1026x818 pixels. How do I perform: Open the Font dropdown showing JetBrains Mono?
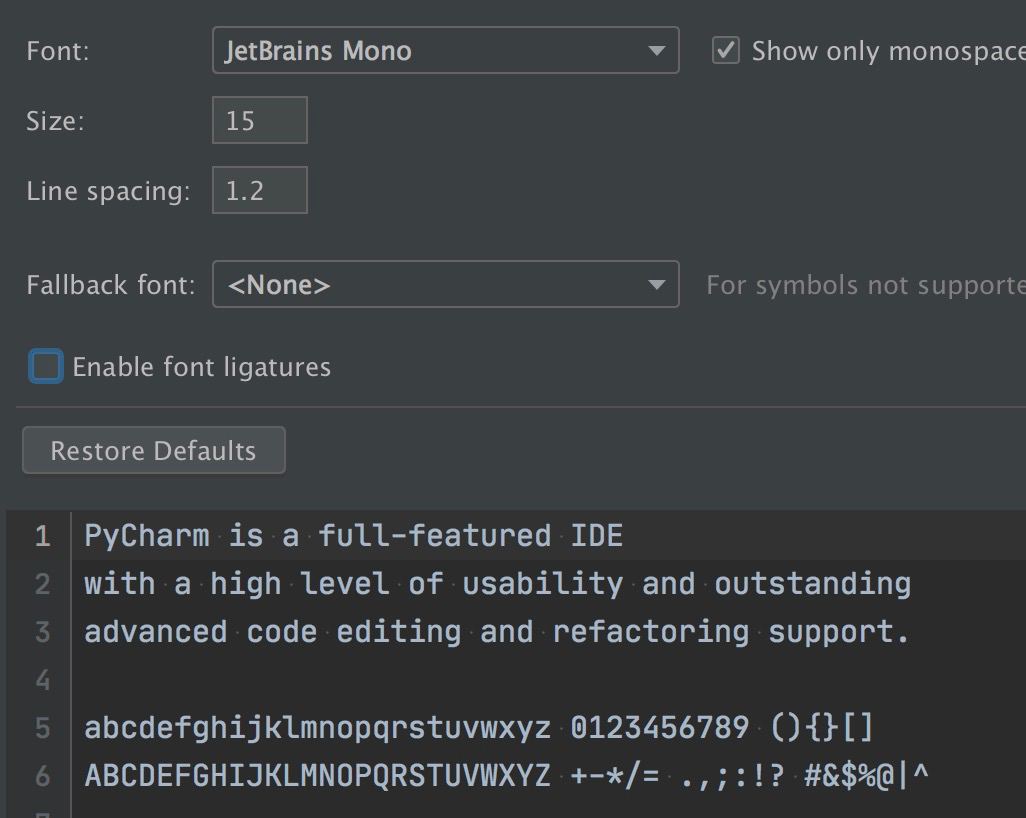pyautogui.click(x=446, y=50)
